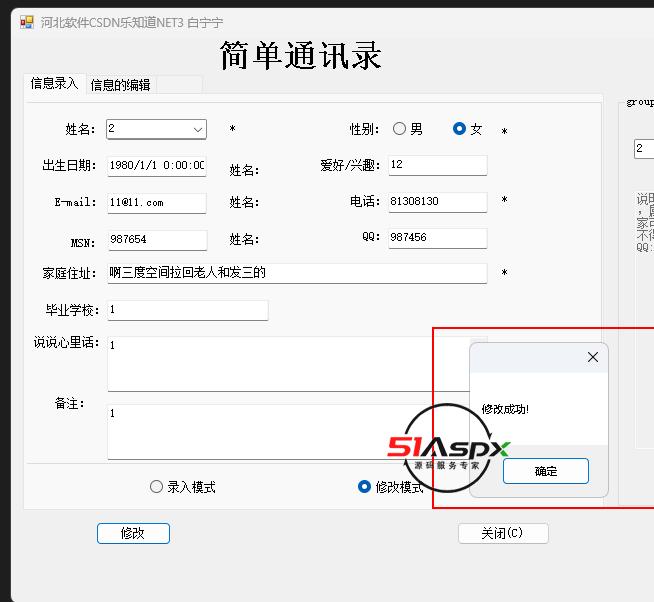The height and width of the screenshot is (602, 654).
Task: Expand the 姓名 combo box dropdown
Action: [198, 129]
